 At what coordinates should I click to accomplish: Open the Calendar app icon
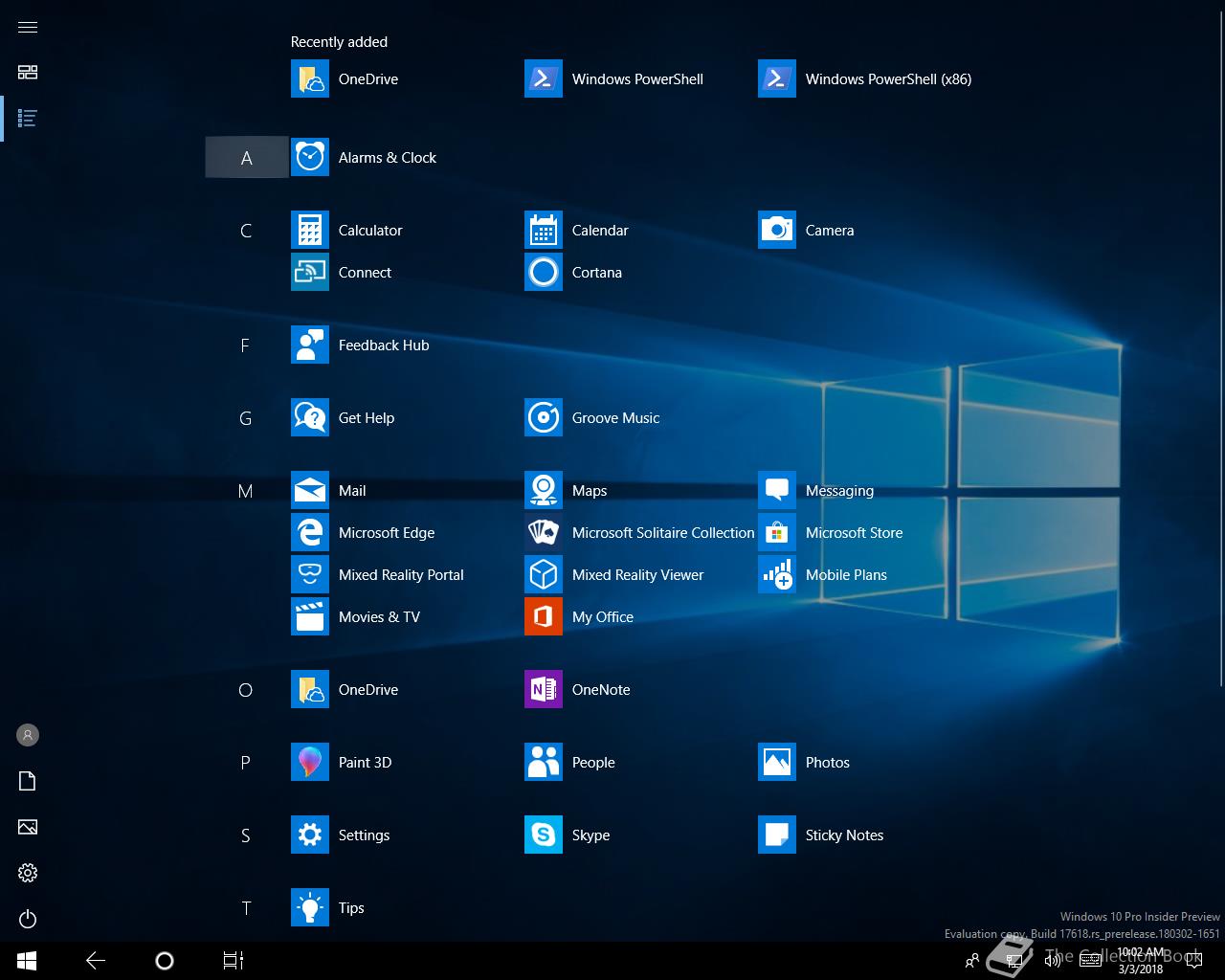(544, 230)
